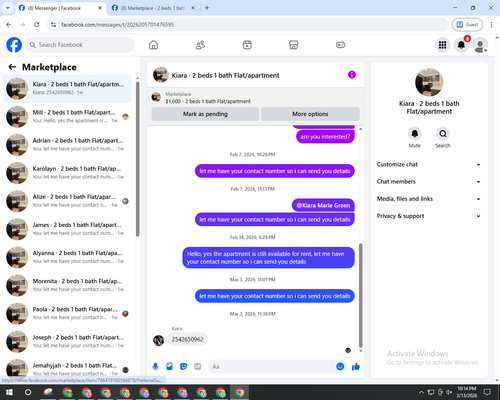Click the Search Facebook field

[80, 45]
